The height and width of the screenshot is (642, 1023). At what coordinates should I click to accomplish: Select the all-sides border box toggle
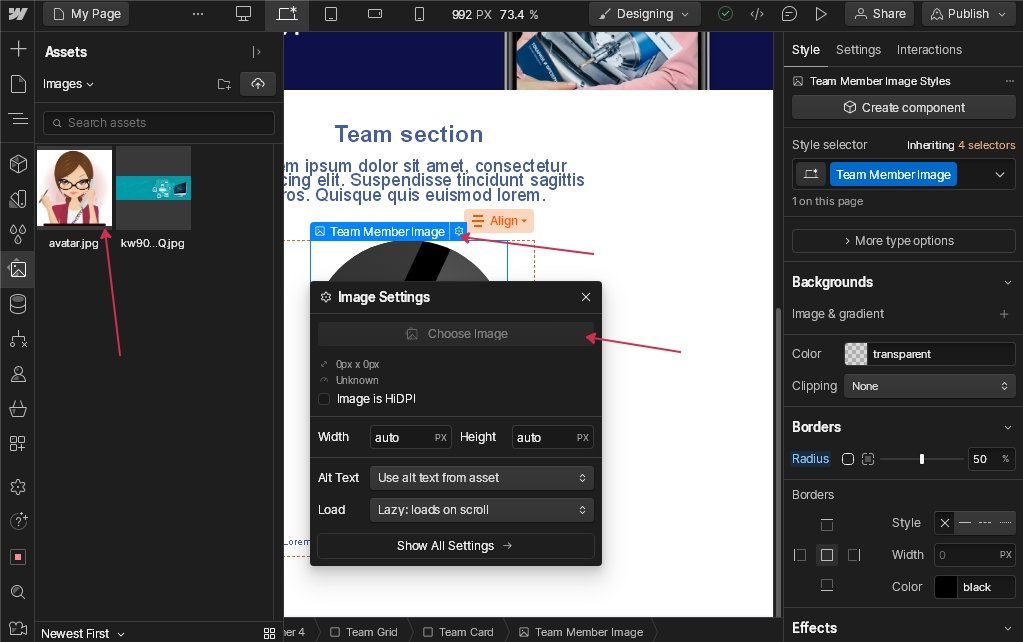(826, 555)
